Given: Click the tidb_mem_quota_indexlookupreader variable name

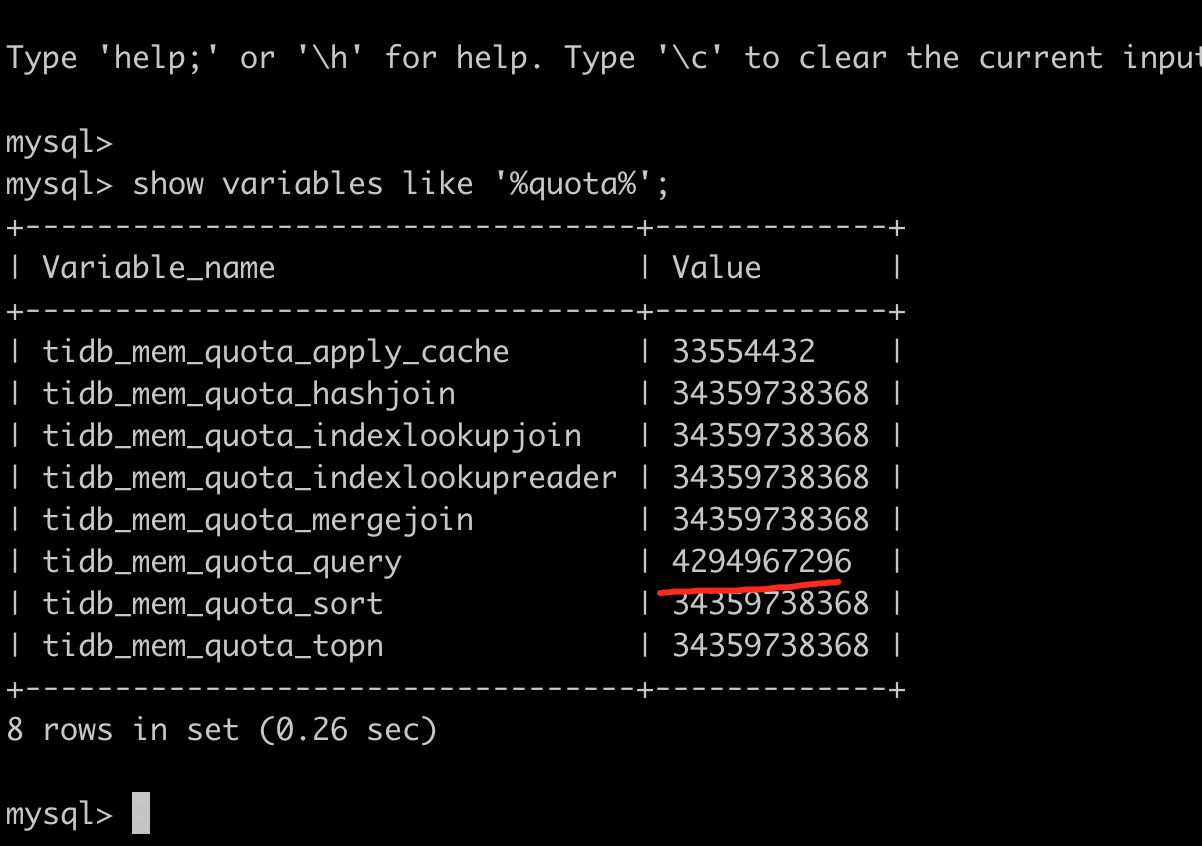Looking at the screenshot, I should (330, 478).
